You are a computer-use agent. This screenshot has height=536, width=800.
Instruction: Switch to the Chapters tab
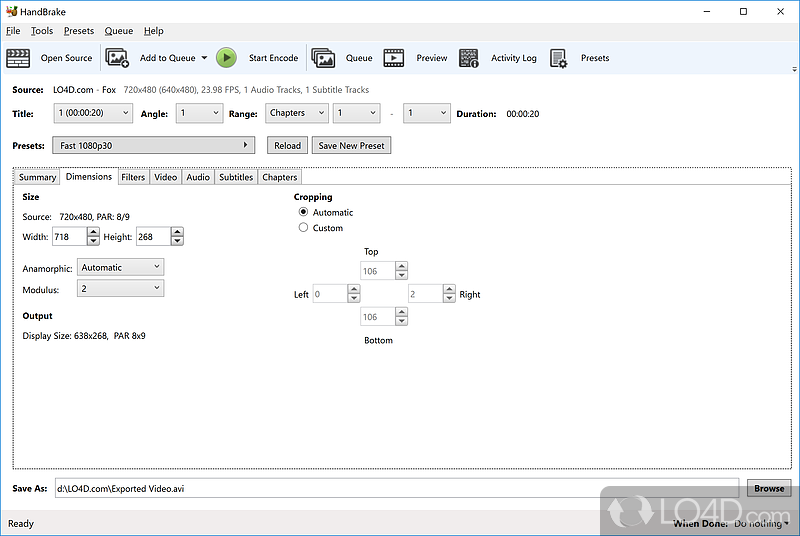point(280,177)
